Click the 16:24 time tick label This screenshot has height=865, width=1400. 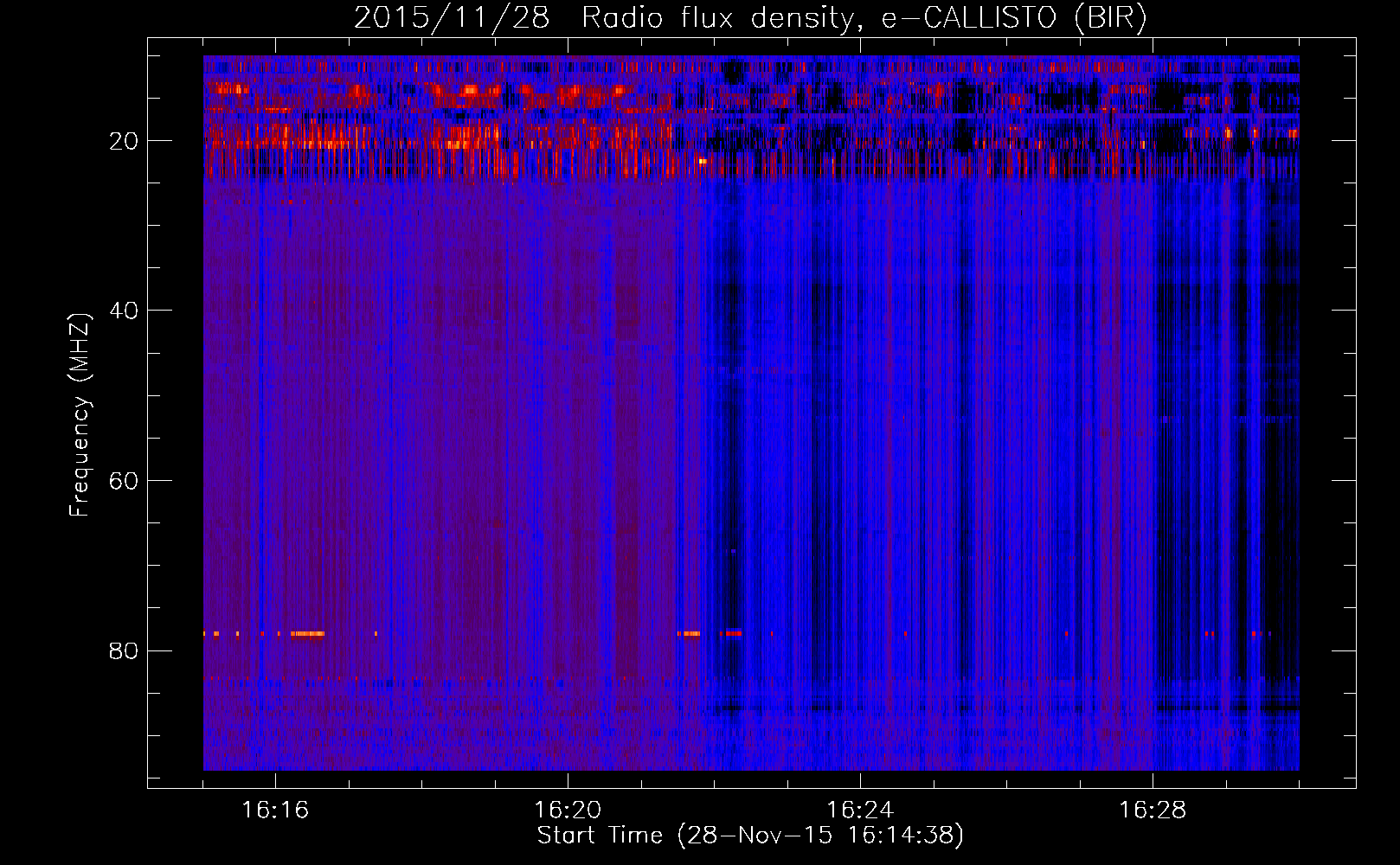tap(860, 810)
